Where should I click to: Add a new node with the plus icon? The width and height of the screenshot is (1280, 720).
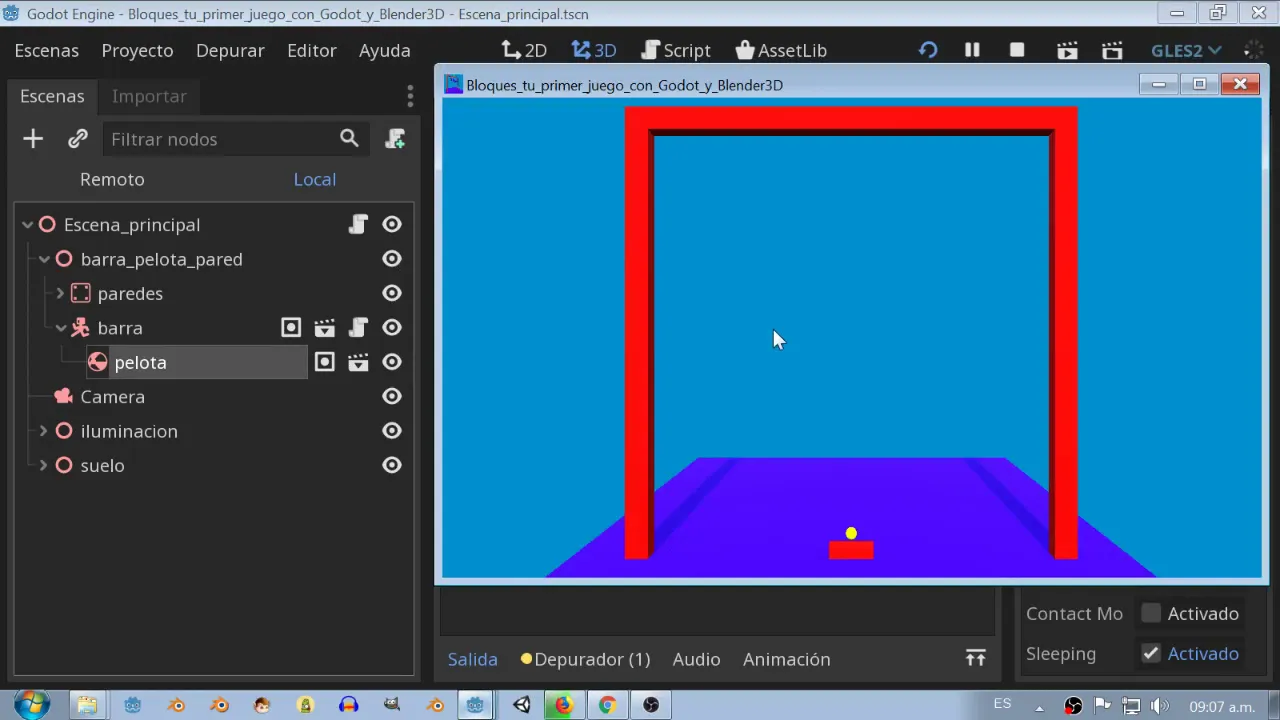33,139
